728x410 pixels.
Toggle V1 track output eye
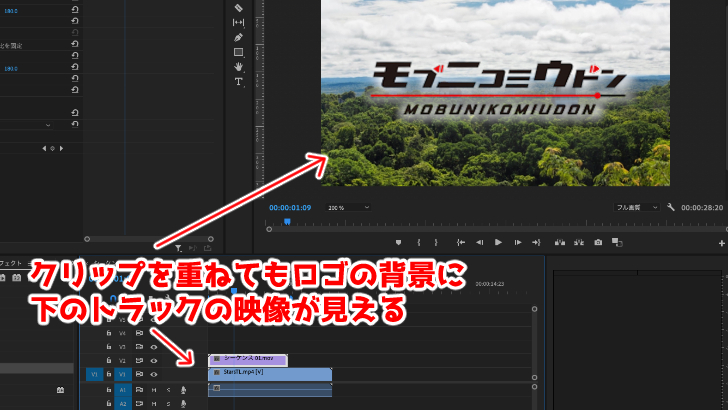154,374
